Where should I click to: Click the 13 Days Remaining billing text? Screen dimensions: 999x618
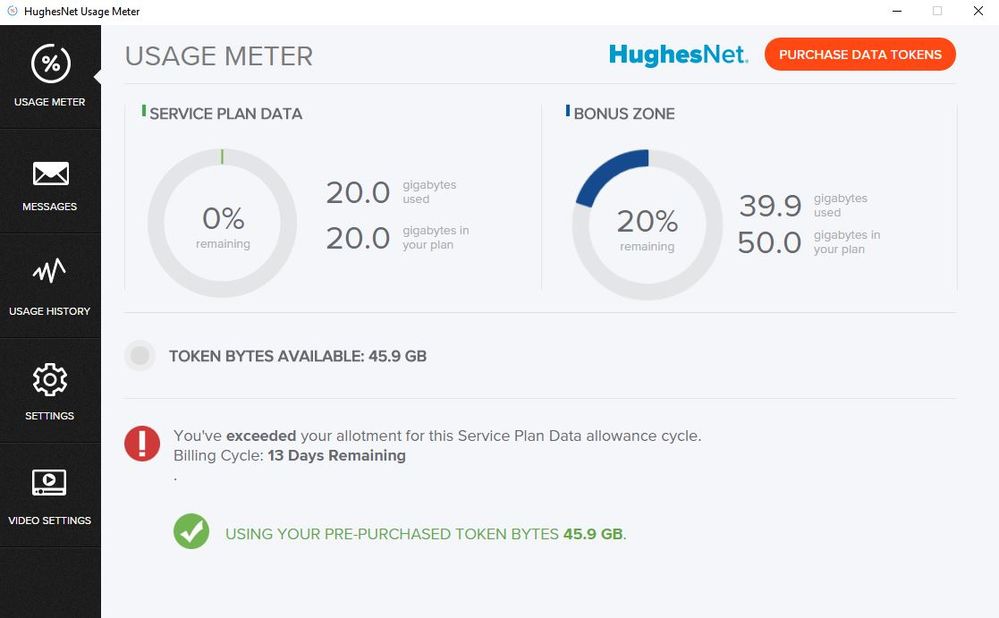click(336, 456)
